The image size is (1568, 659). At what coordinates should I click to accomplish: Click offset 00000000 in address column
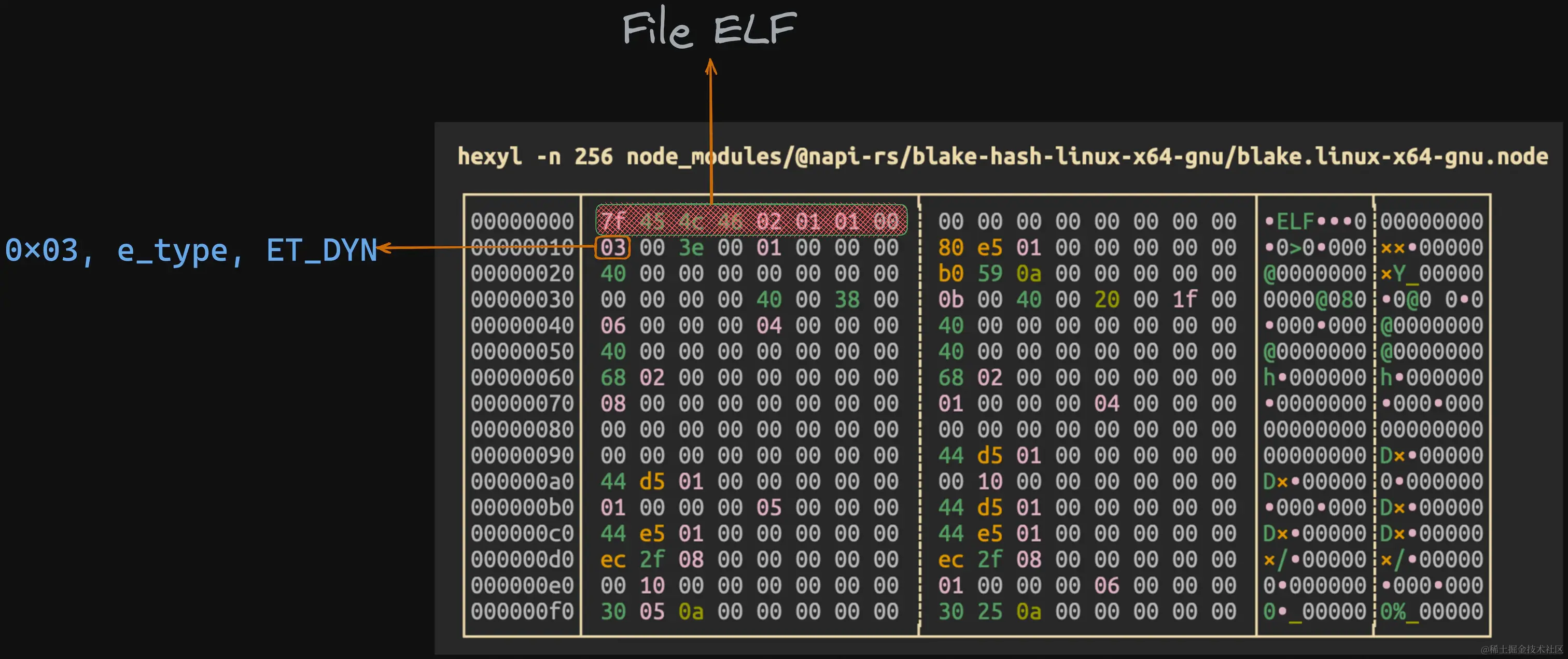click(522, 221)
